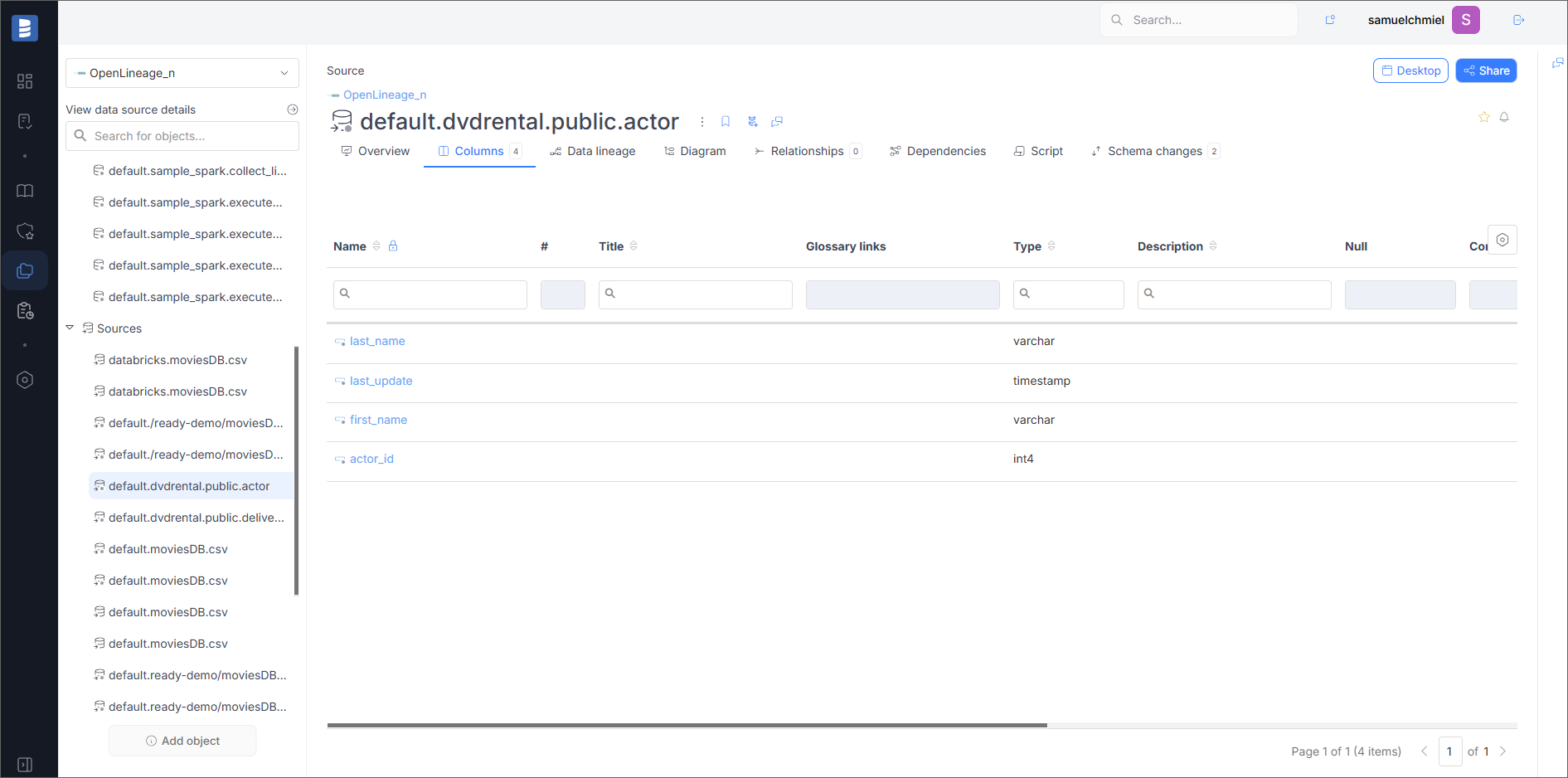This screenshot has height=778, width=1568.
Task: Switch to the Relationships tab
Action: click(808, 151)
